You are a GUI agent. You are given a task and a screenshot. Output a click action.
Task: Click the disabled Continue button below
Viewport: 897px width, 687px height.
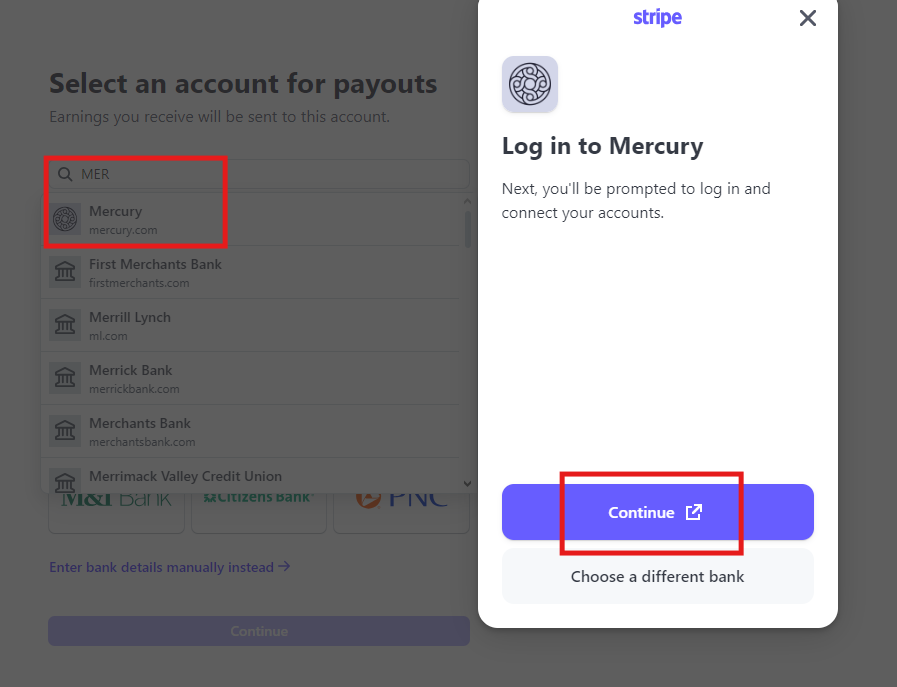tap(259, 631)
